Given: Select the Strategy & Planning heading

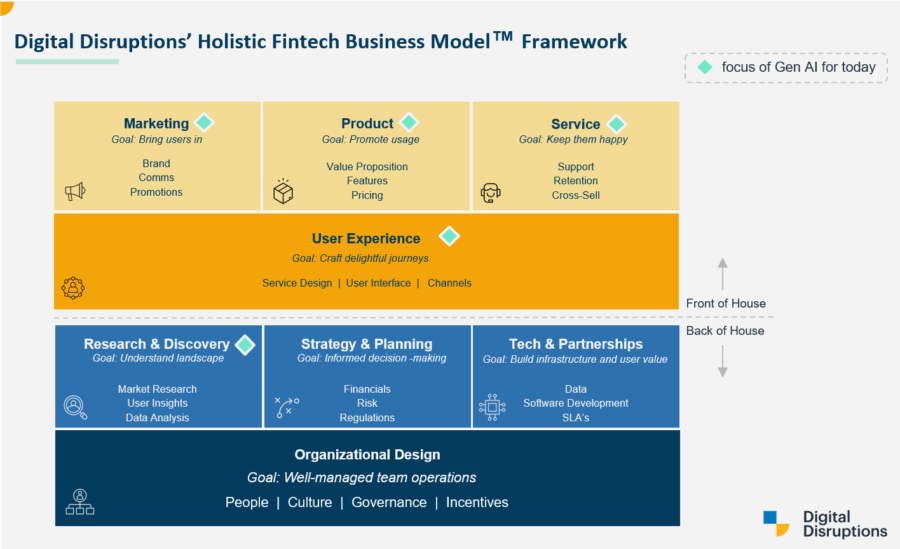Looking at the screenshot, I should [367, 344].
